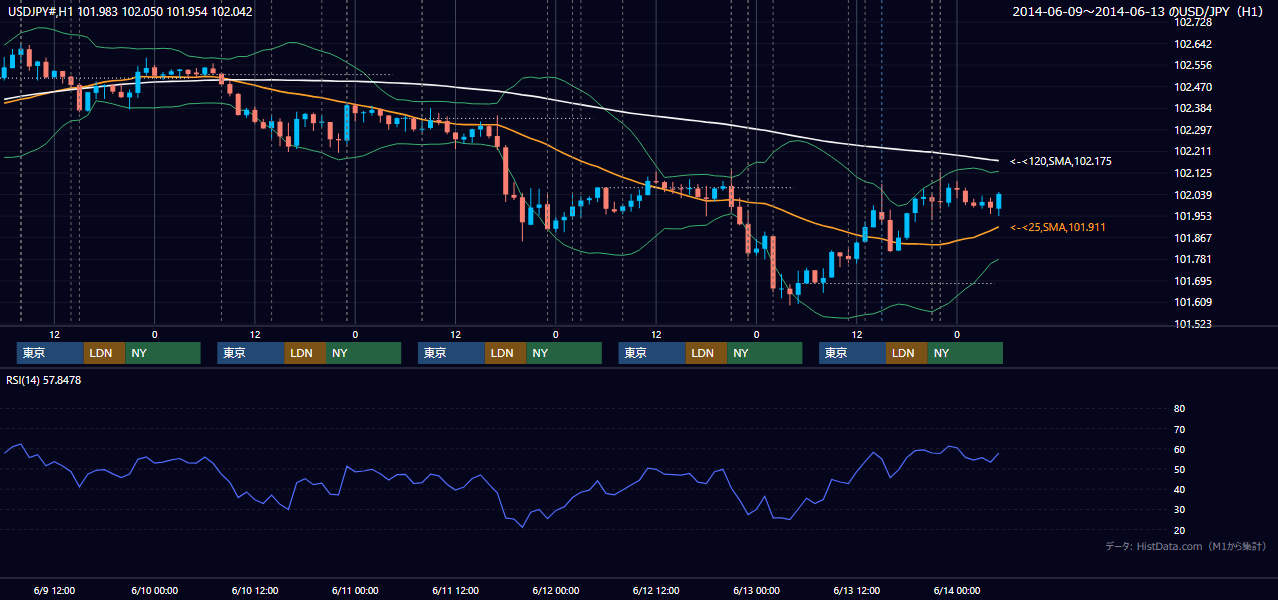1278x600 pixels.
Task: Pick the 102.297 price axis value
Action: [x=1193, y=130]
